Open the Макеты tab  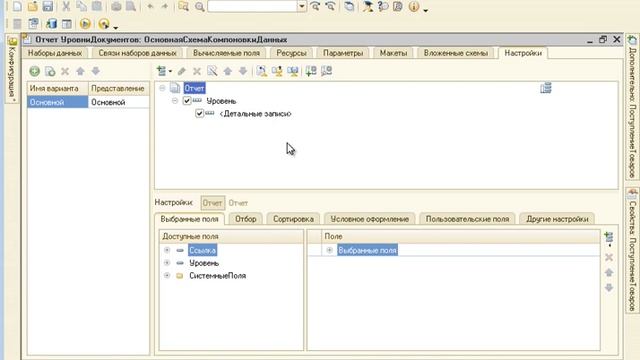pyautogui.click(x=393, y=53)
